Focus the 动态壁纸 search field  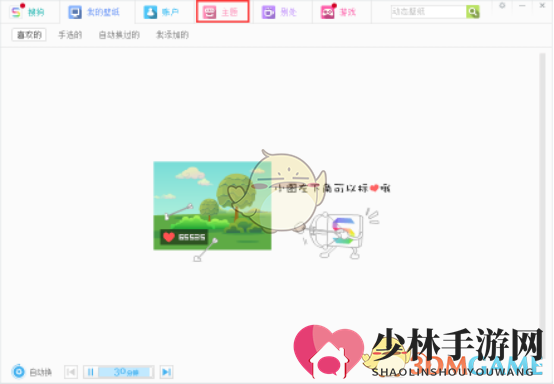429,12
